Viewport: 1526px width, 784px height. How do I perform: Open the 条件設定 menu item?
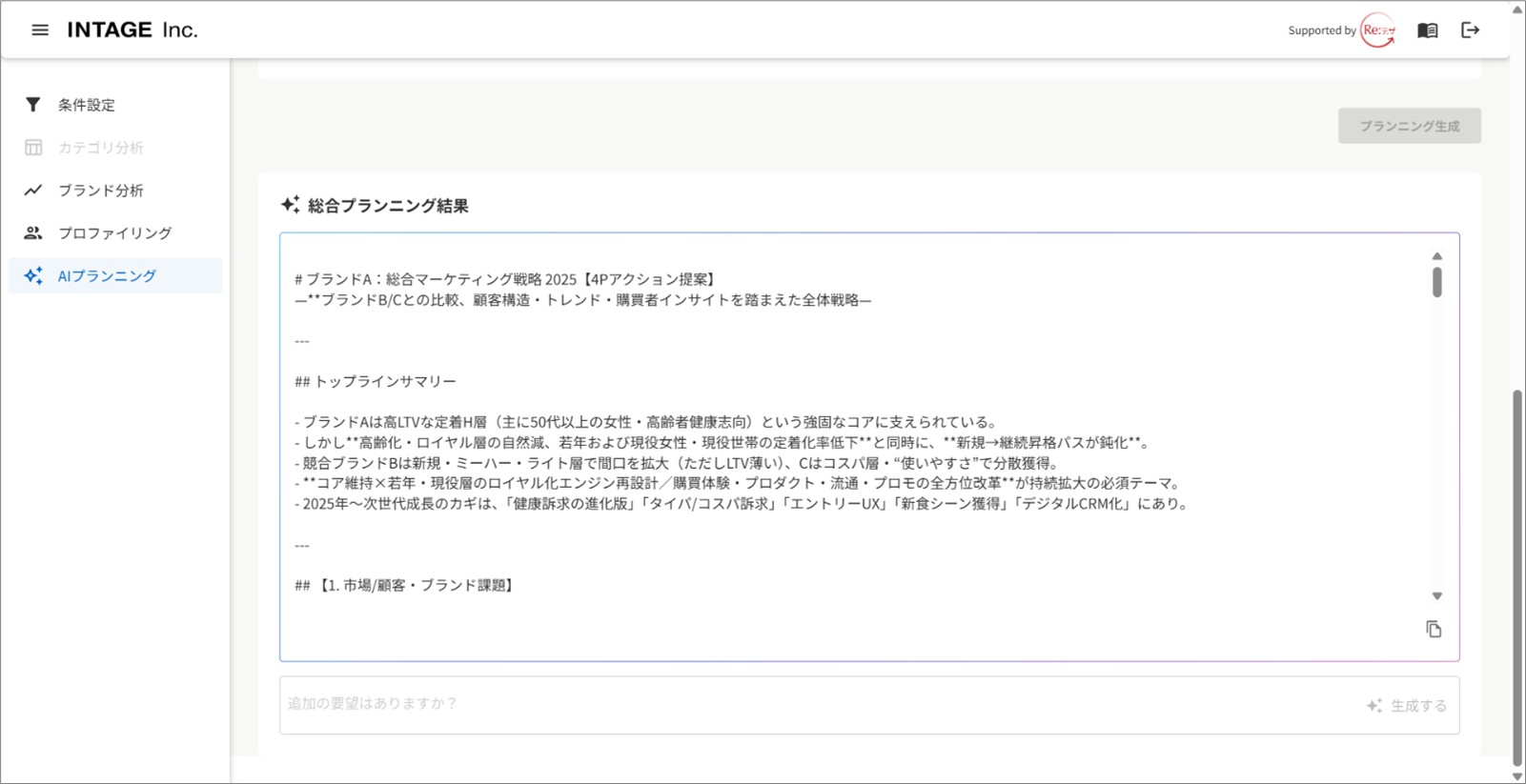coord(87,105)
